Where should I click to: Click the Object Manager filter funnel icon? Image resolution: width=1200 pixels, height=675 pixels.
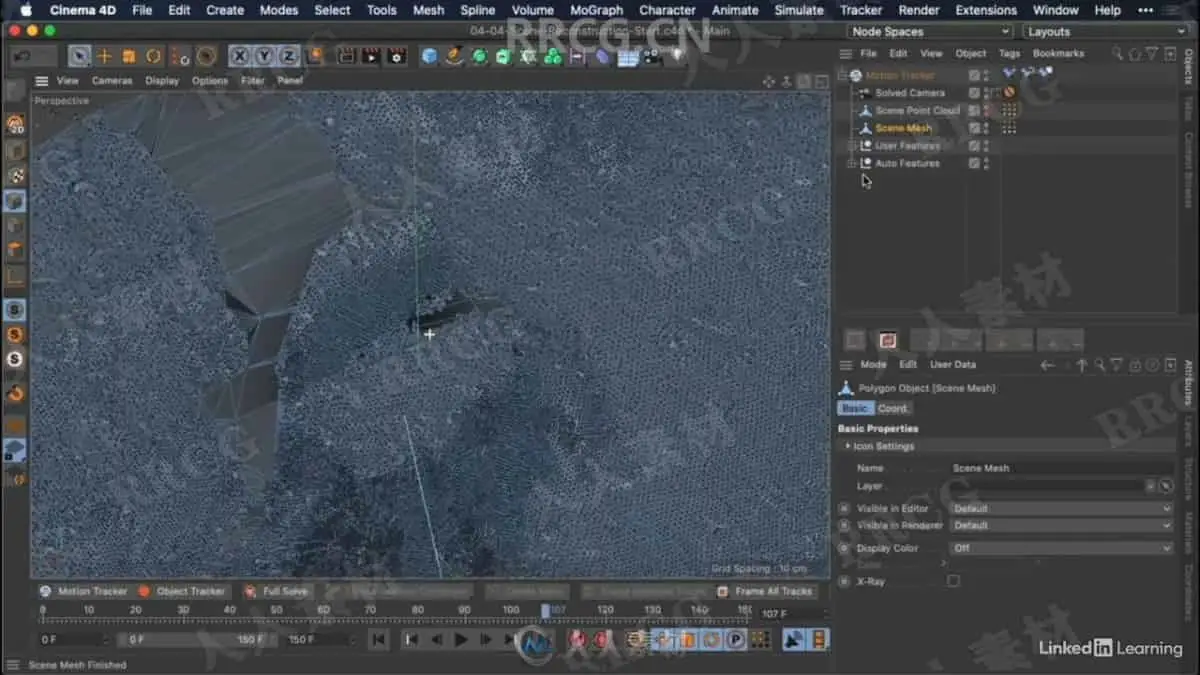pyautogui.click(x=1152, y=53)
